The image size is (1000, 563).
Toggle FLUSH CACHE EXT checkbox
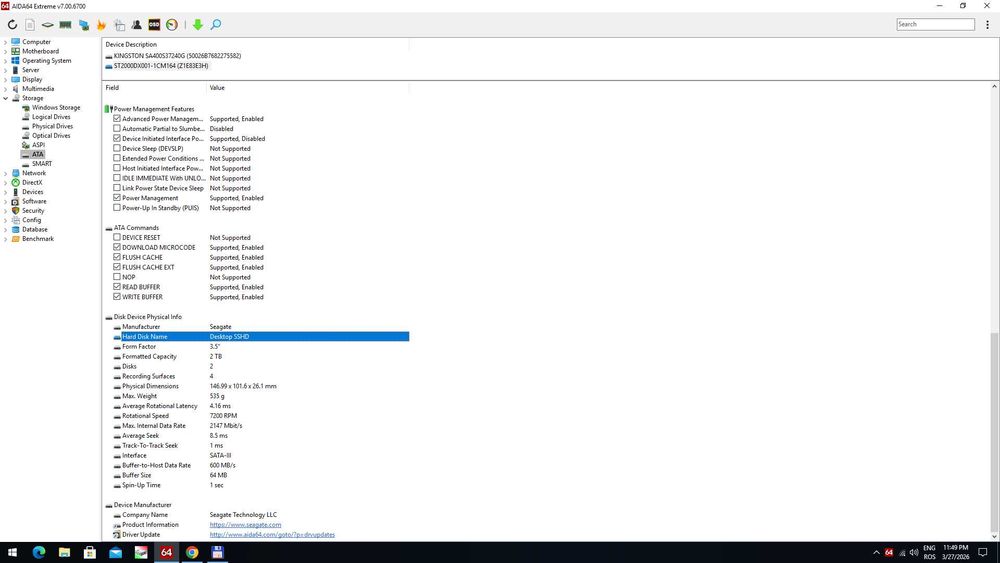tap(117, 267)
